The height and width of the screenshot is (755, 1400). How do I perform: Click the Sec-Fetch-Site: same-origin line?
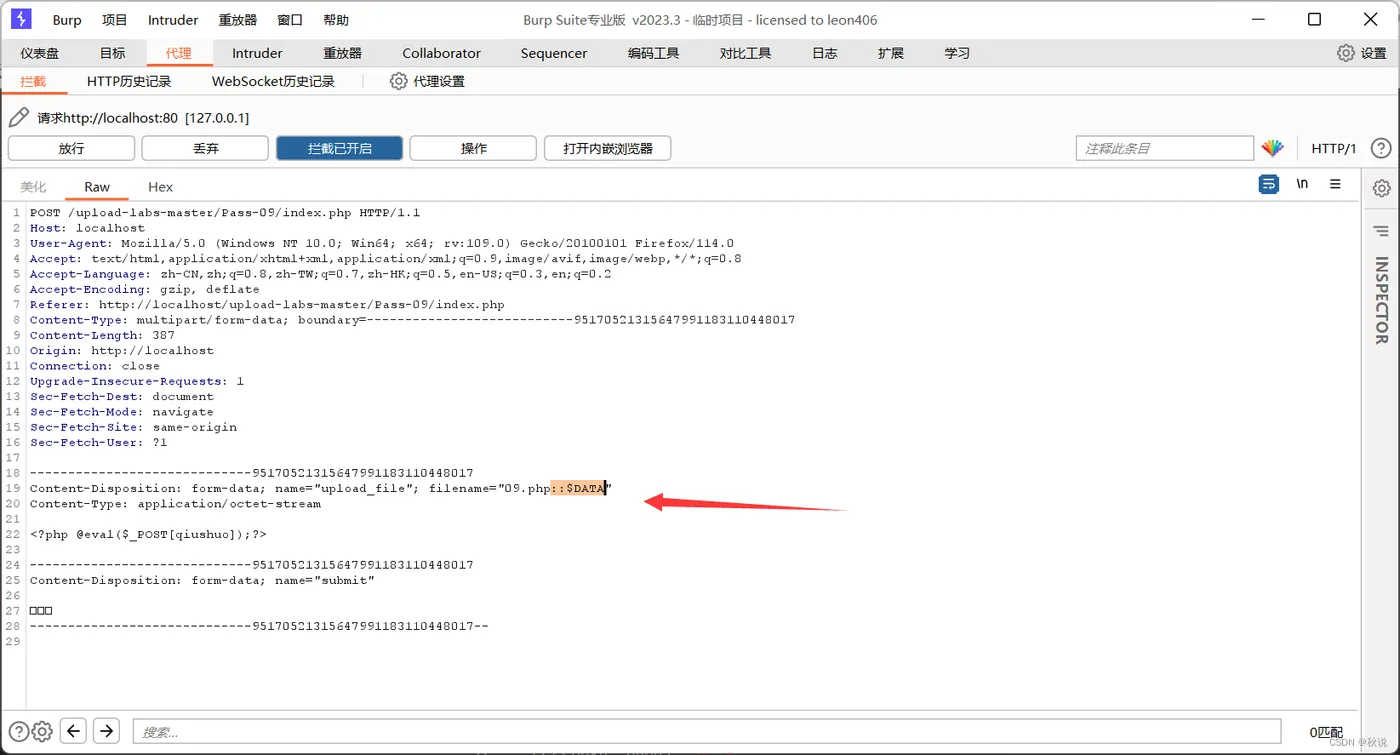(x=133, y=427)
